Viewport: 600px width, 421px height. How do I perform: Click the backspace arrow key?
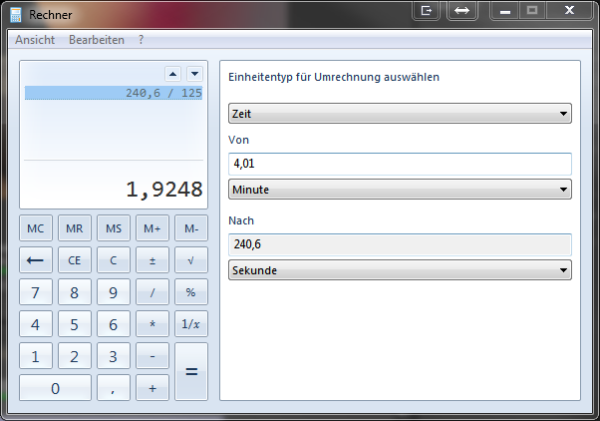click(36, 260)
